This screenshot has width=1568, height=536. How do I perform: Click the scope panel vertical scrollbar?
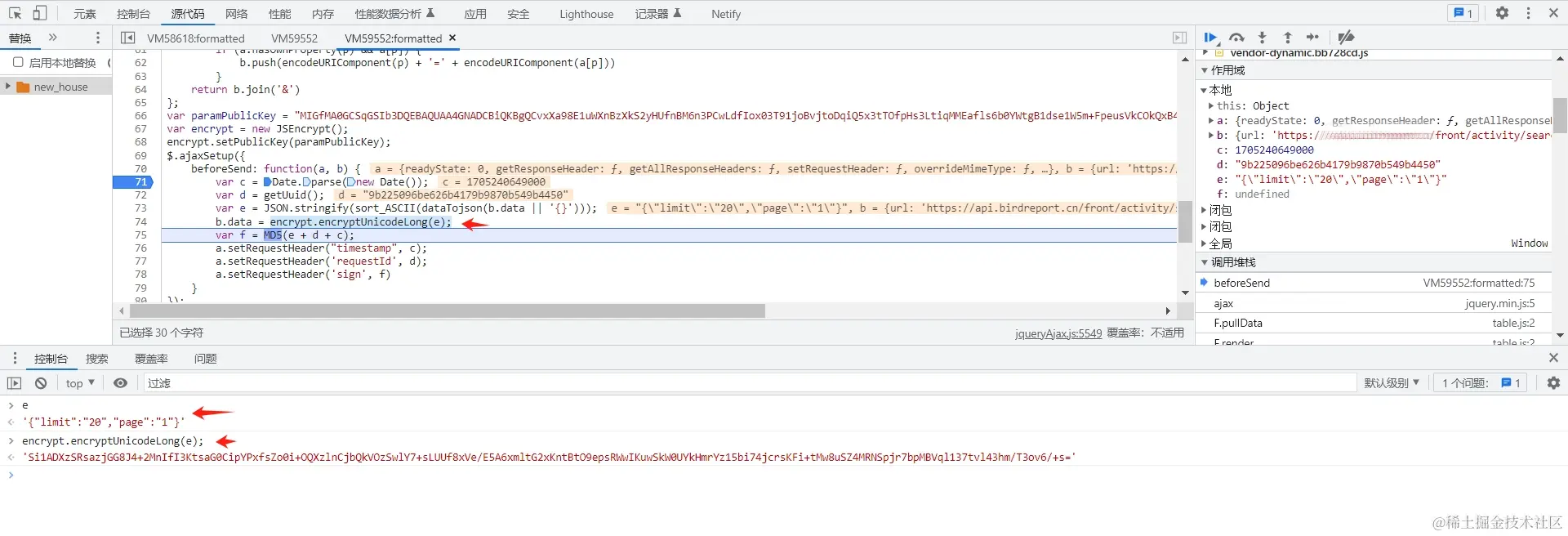pyautogui.click(x=1559, y=115)
